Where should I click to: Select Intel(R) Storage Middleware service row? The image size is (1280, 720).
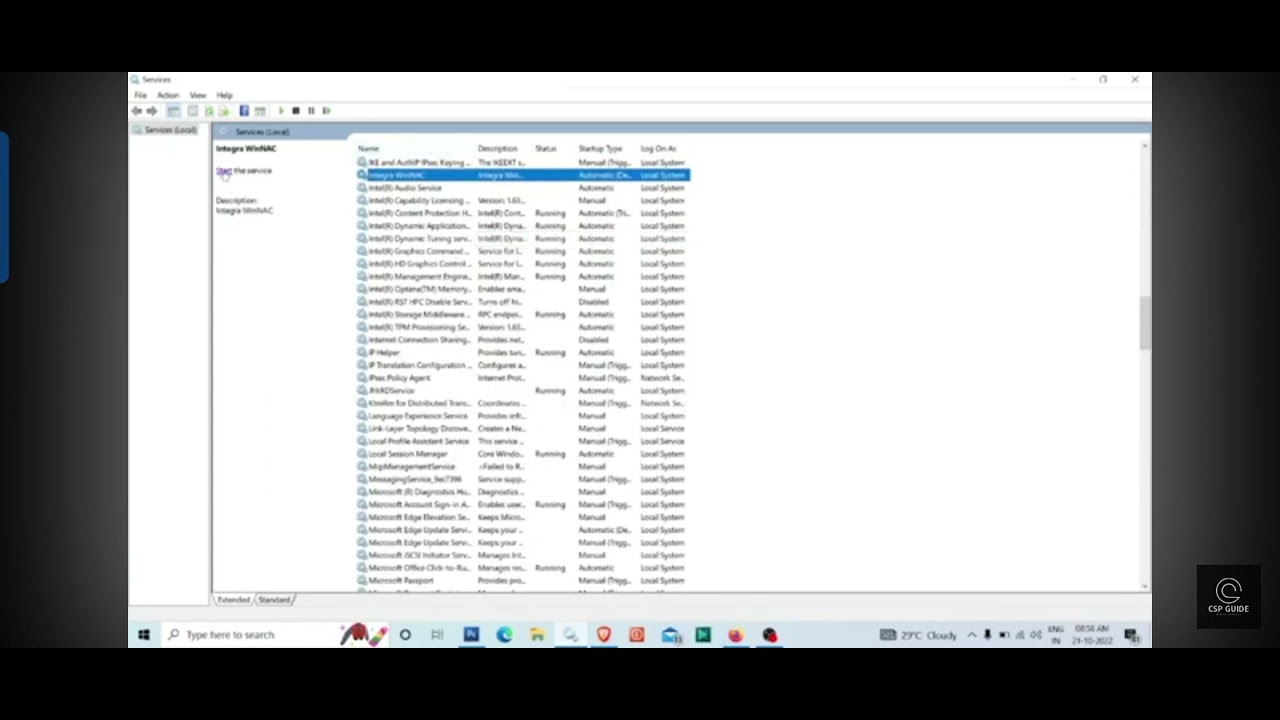[x=523, y=314]
